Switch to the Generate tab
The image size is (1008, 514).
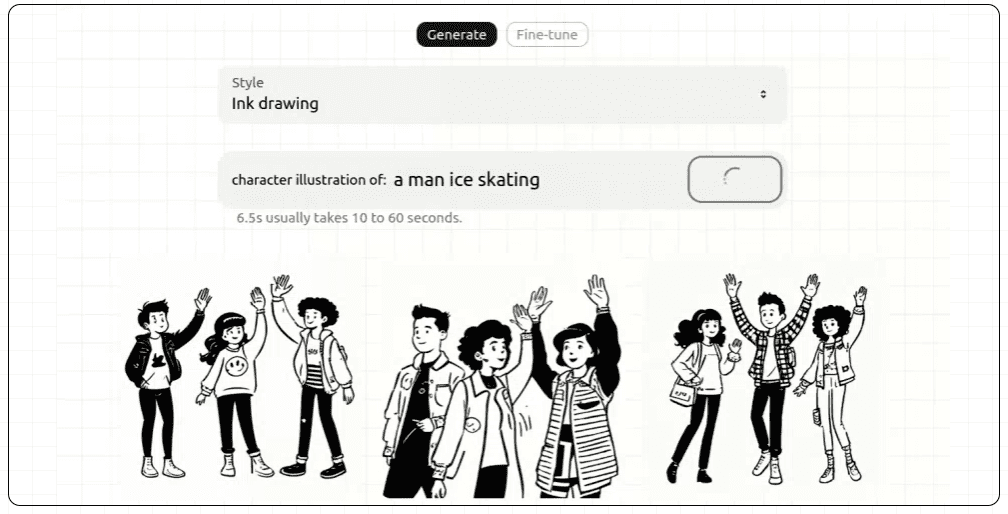456,35
